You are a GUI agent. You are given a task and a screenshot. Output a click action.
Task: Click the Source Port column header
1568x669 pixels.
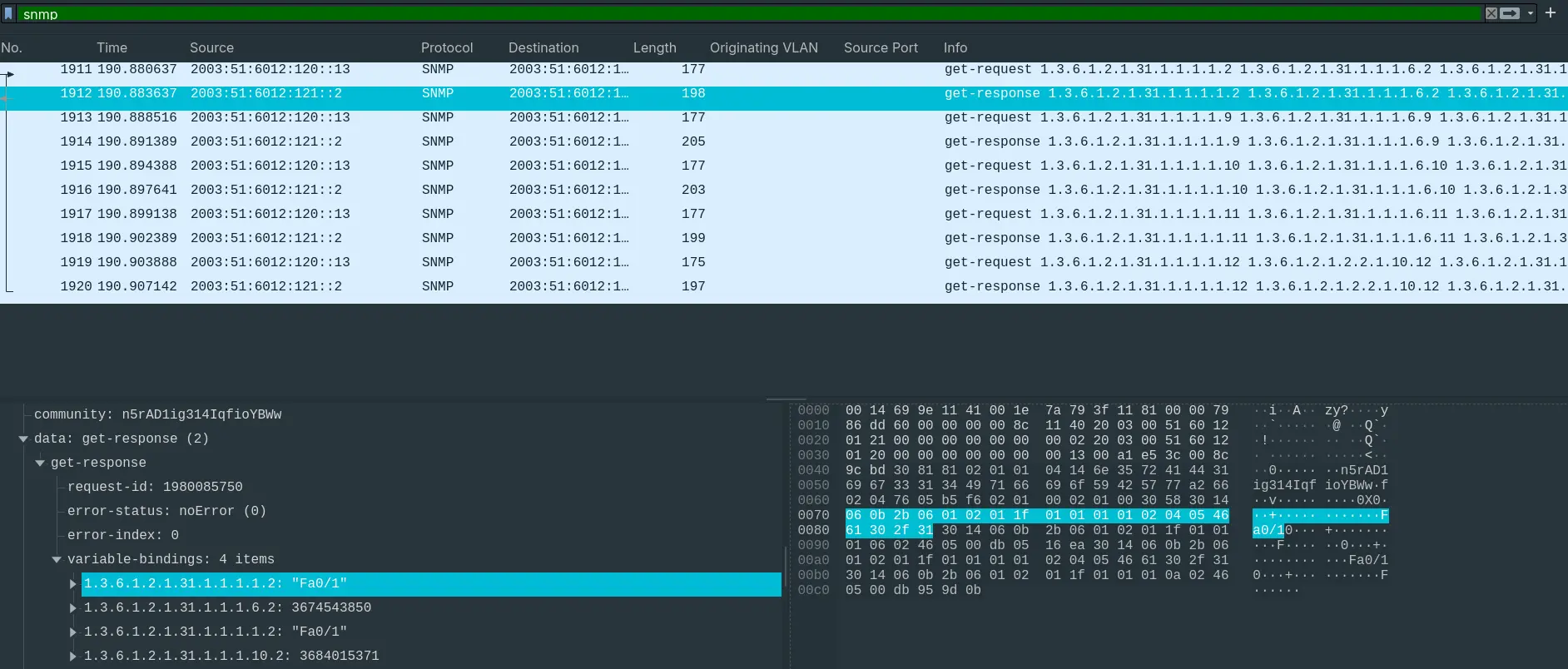pyautogui.click(x=880, y=47)
